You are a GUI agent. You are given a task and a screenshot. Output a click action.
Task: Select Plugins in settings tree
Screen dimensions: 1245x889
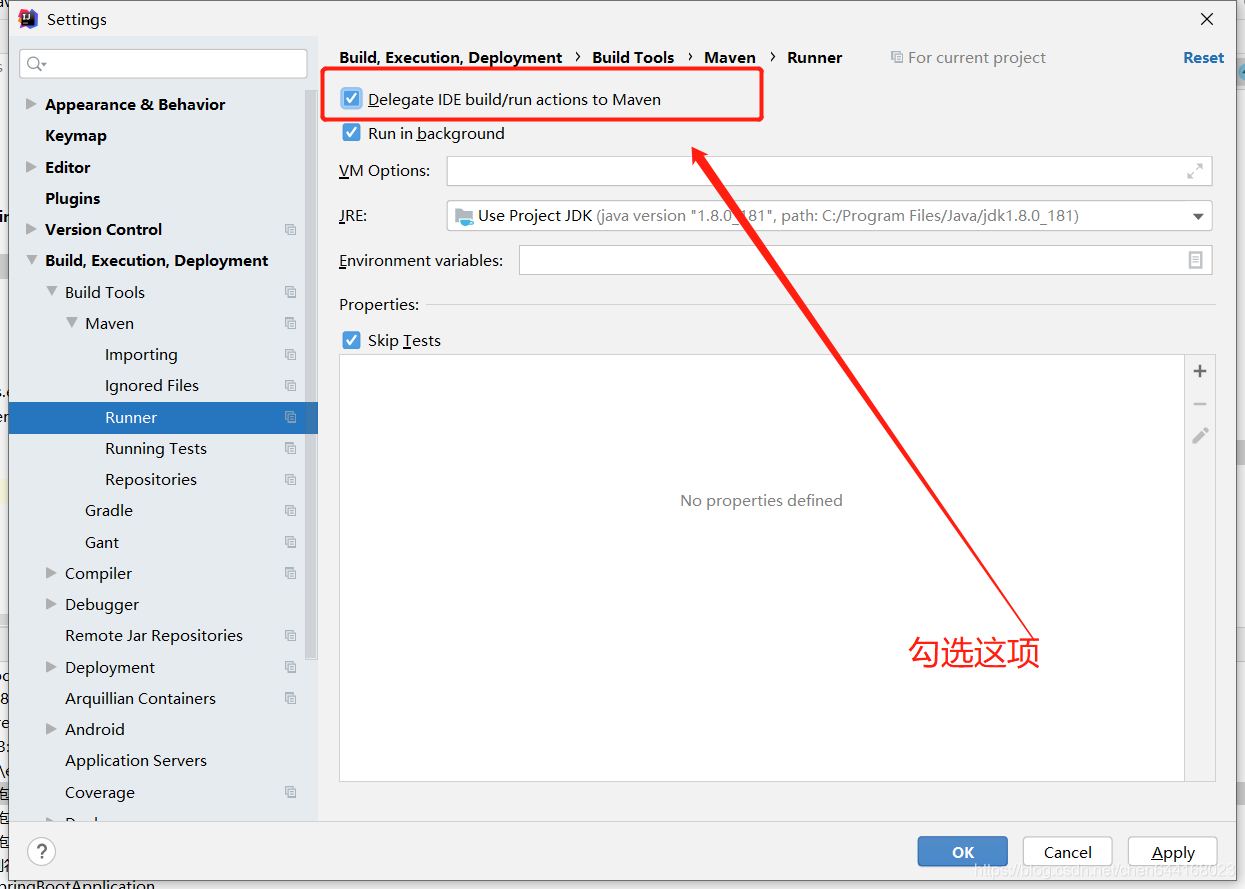[x=73, y=198]
